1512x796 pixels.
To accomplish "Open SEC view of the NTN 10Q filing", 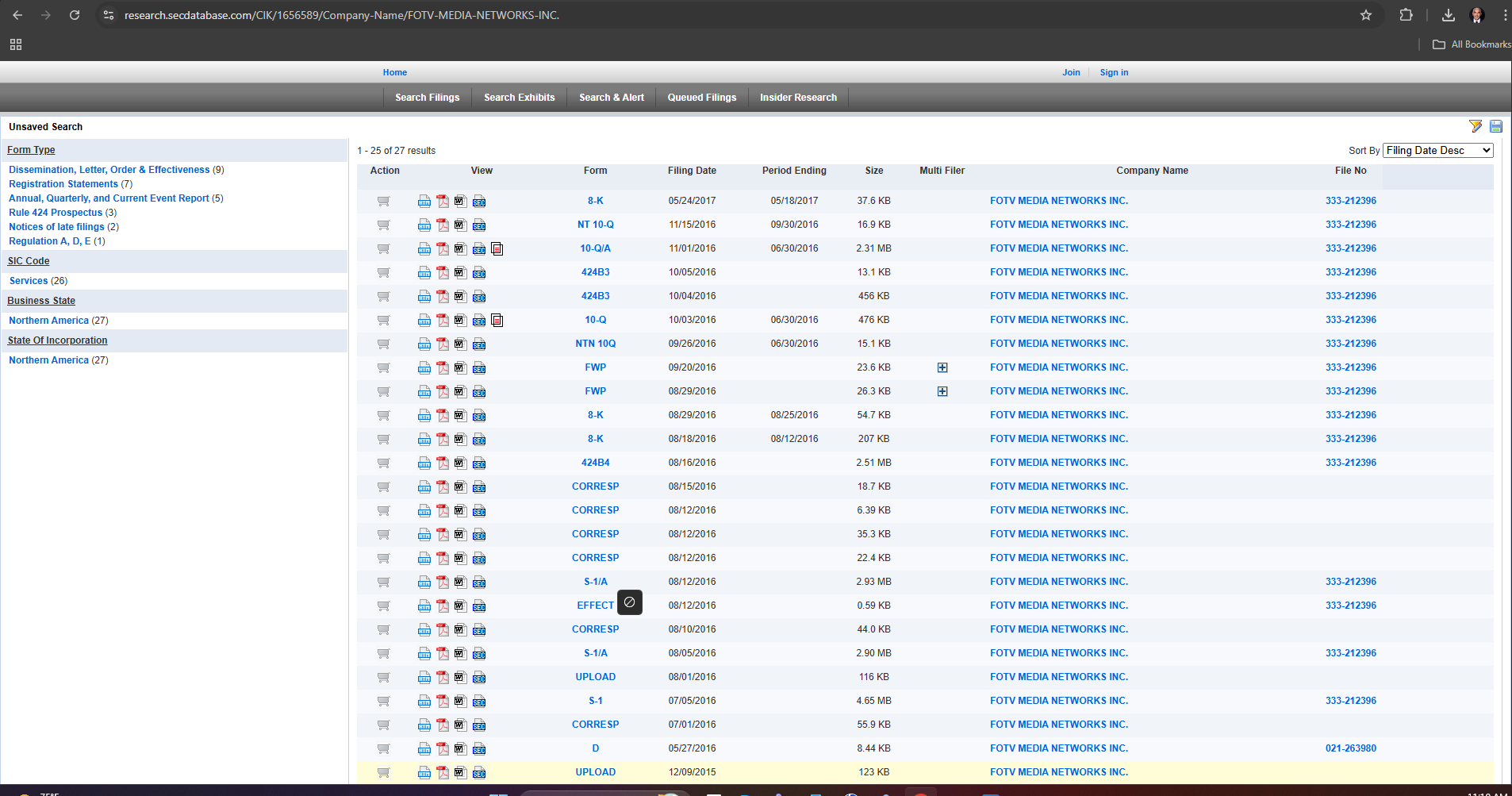I will [x=479, y=344].
